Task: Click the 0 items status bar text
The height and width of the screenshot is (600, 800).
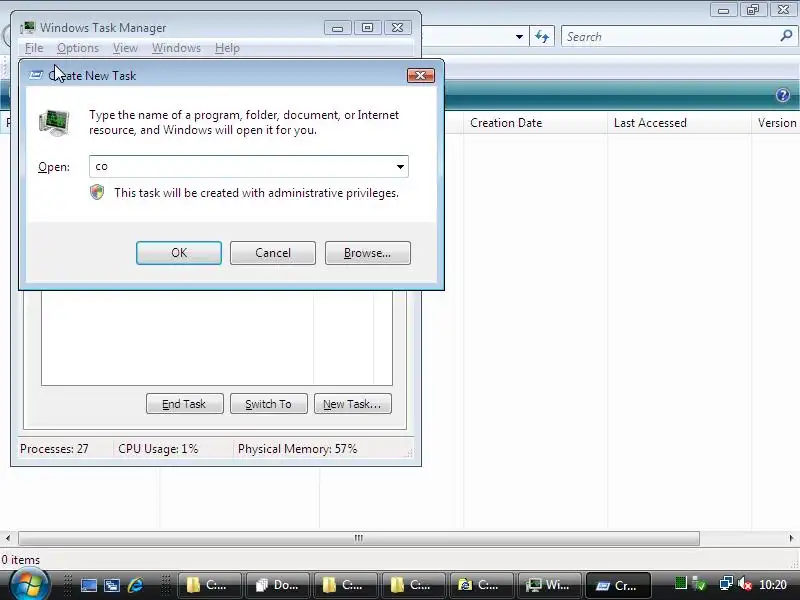Action: pos(20,560)
